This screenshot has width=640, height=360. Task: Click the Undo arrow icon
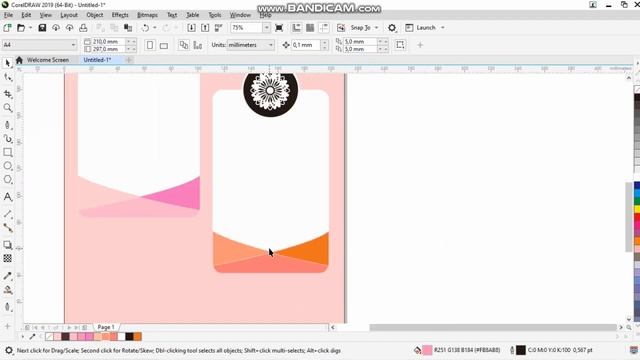pos(145,28)
